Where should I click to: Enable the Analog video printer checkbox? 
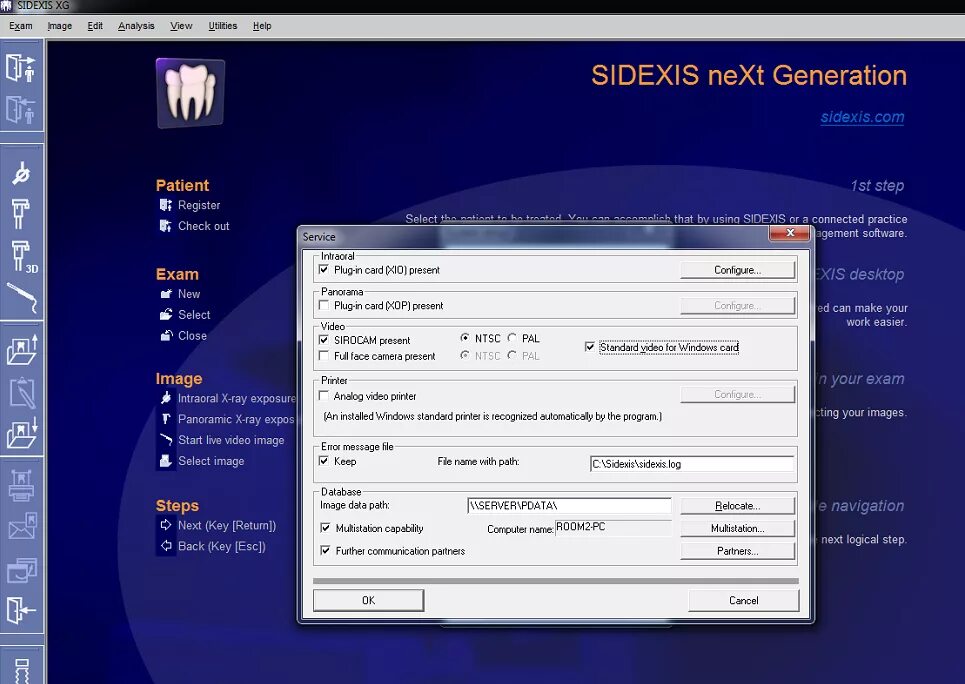coord(324,396)
